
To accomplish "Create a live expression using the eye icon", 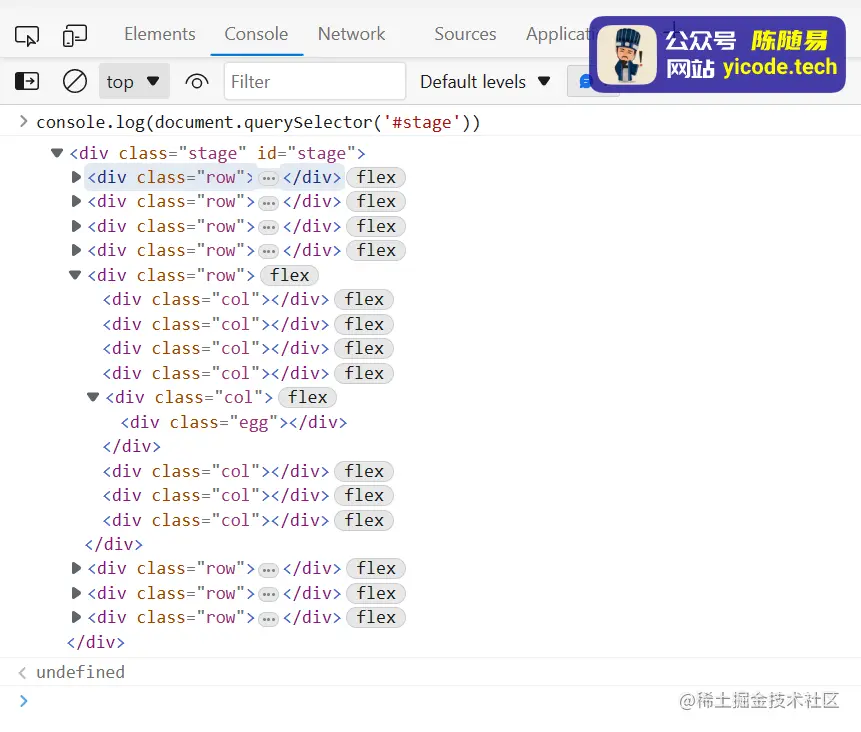I will (x=197, y=82).
